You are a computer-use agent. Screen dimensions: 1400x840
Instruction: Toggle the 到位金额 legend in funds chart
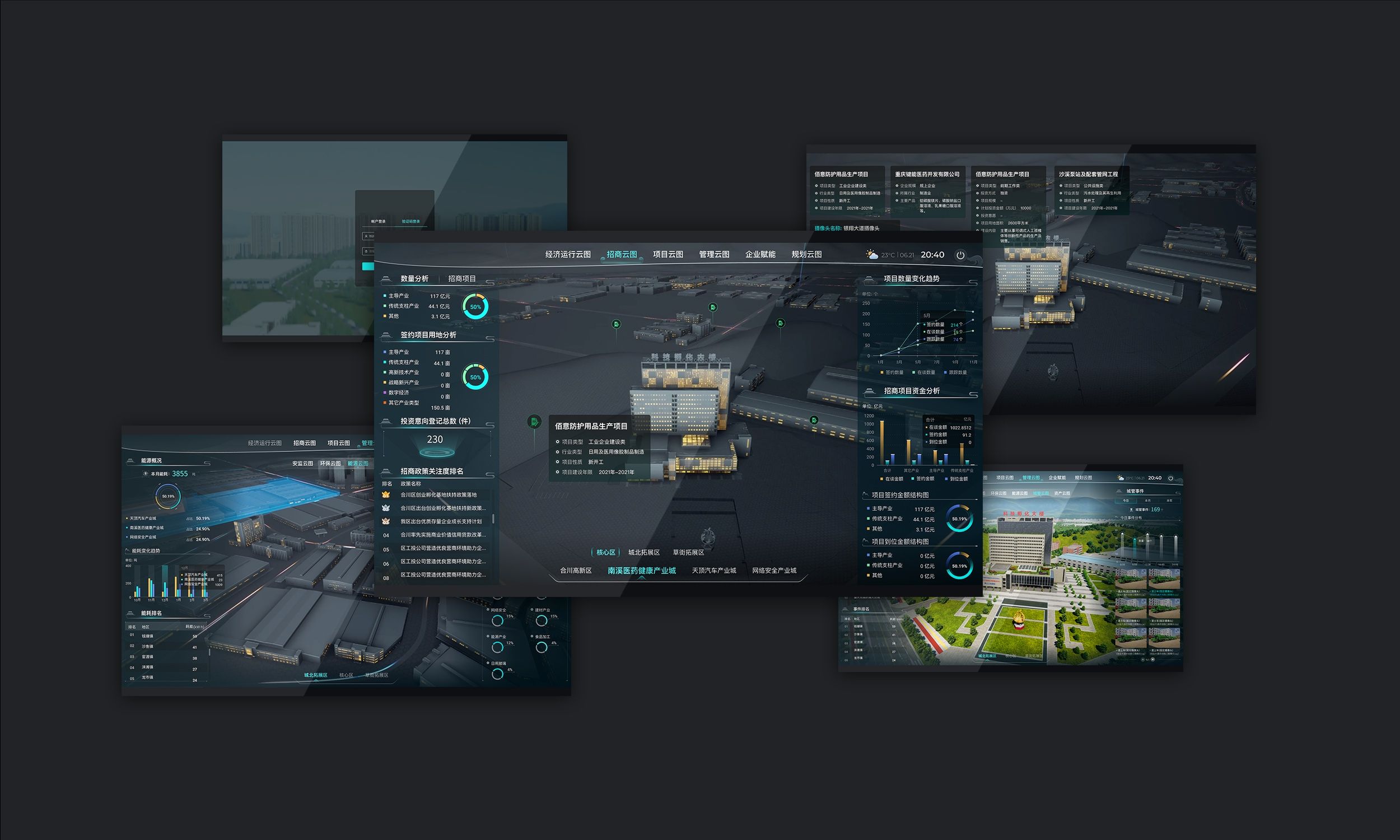[955, 479]
